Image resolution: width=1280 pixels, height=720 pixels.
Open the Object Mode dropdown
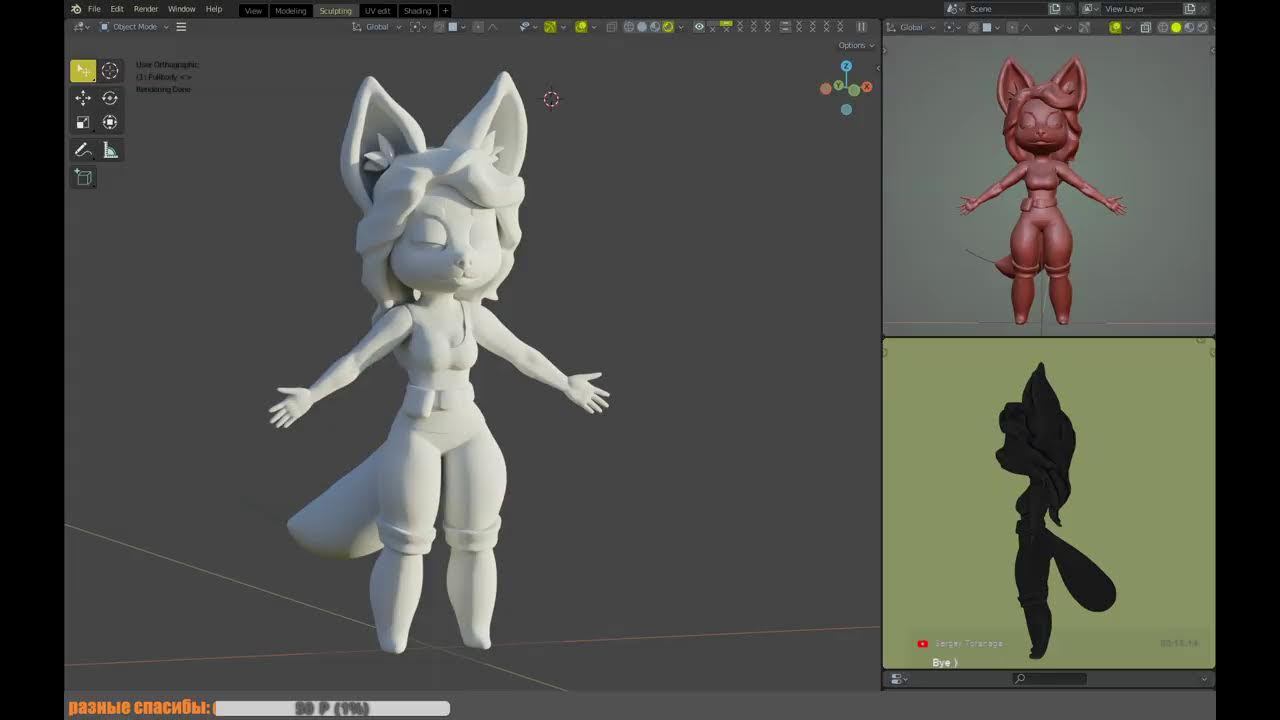click(135, 27)
